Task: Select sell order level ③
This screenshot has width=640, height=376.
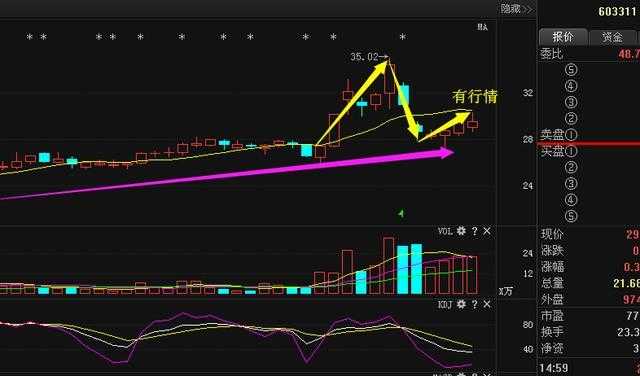Action: 571,102
